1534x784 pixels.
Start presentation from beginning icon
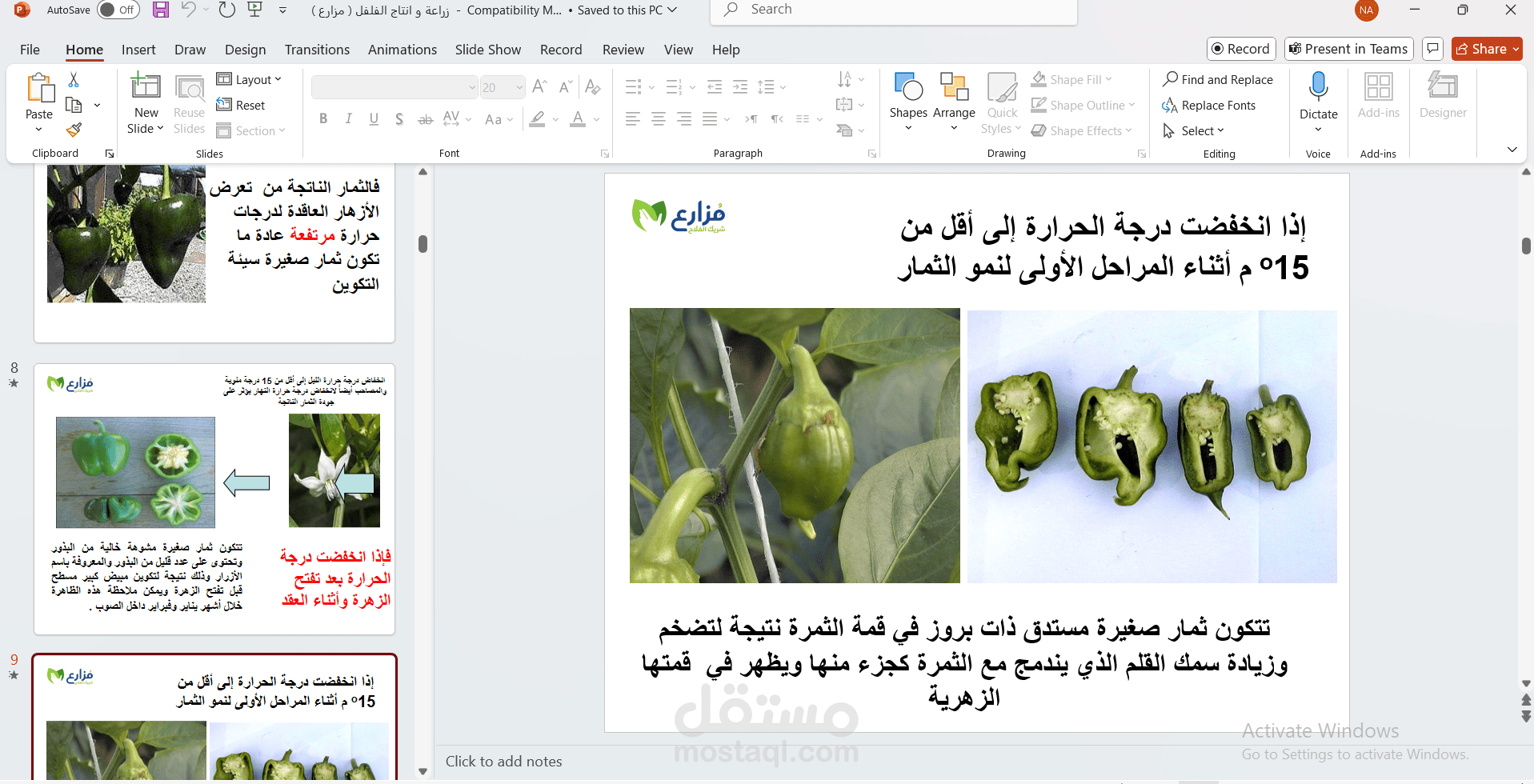coord(255,10)
